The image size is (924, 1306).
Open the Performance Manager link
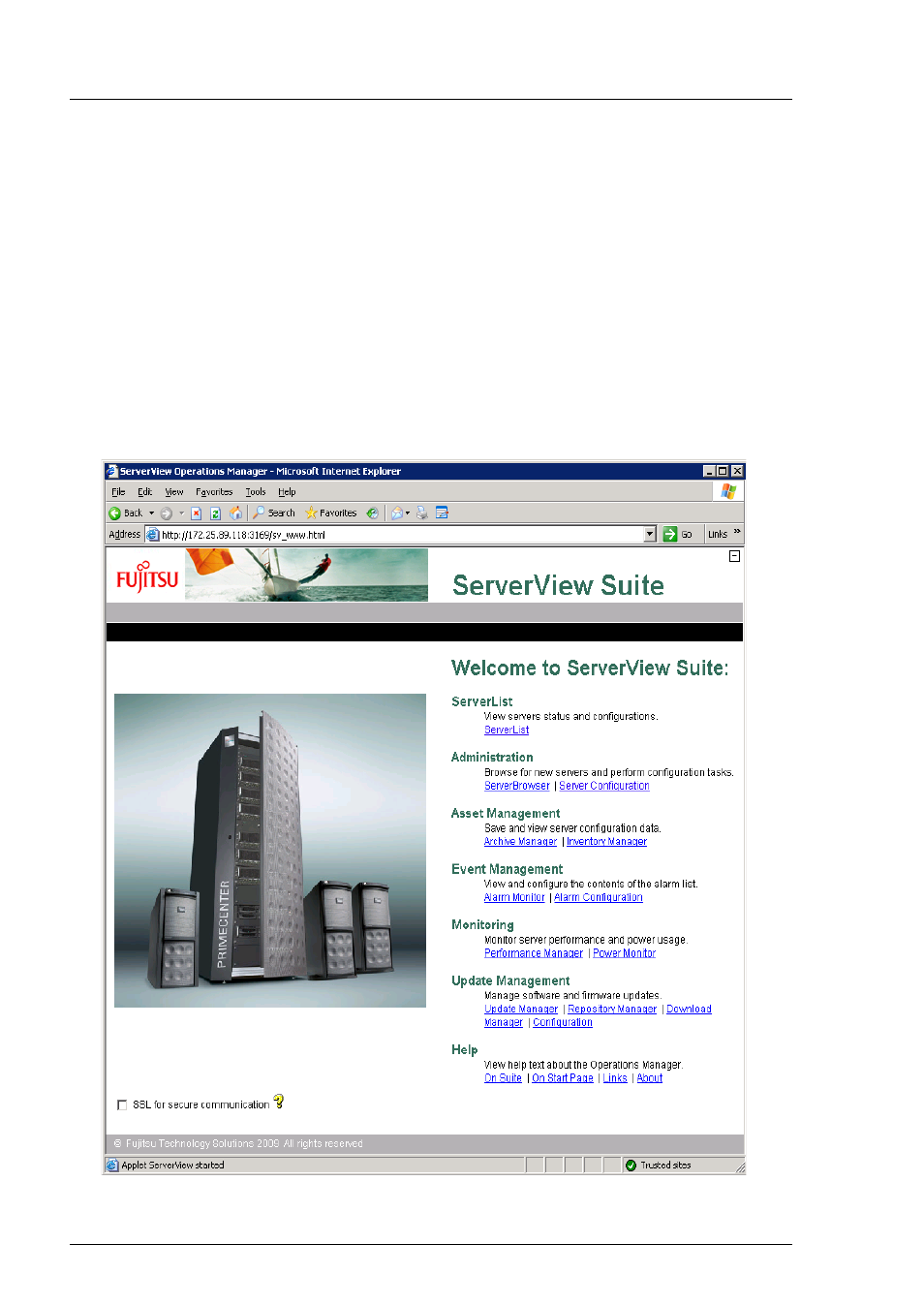pos(534,953)
